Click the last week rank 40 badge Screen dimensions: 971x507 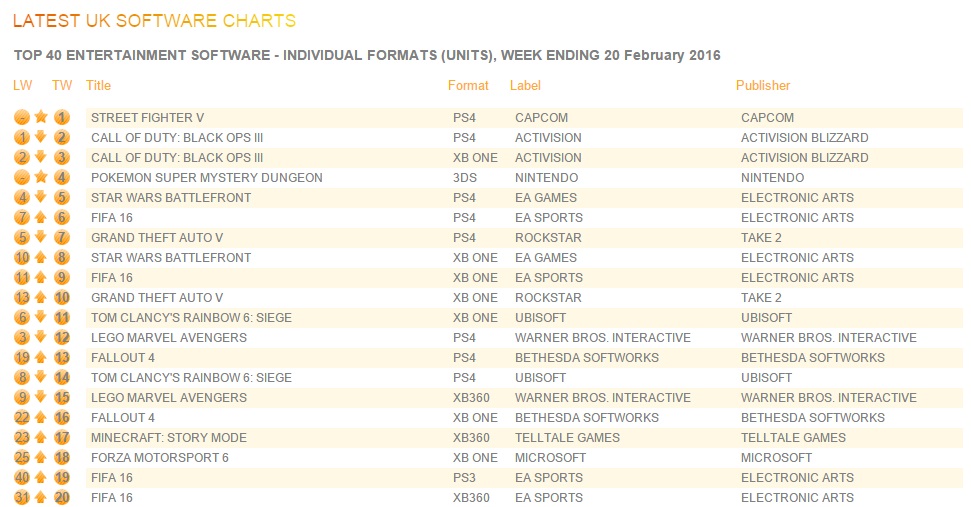22,477
